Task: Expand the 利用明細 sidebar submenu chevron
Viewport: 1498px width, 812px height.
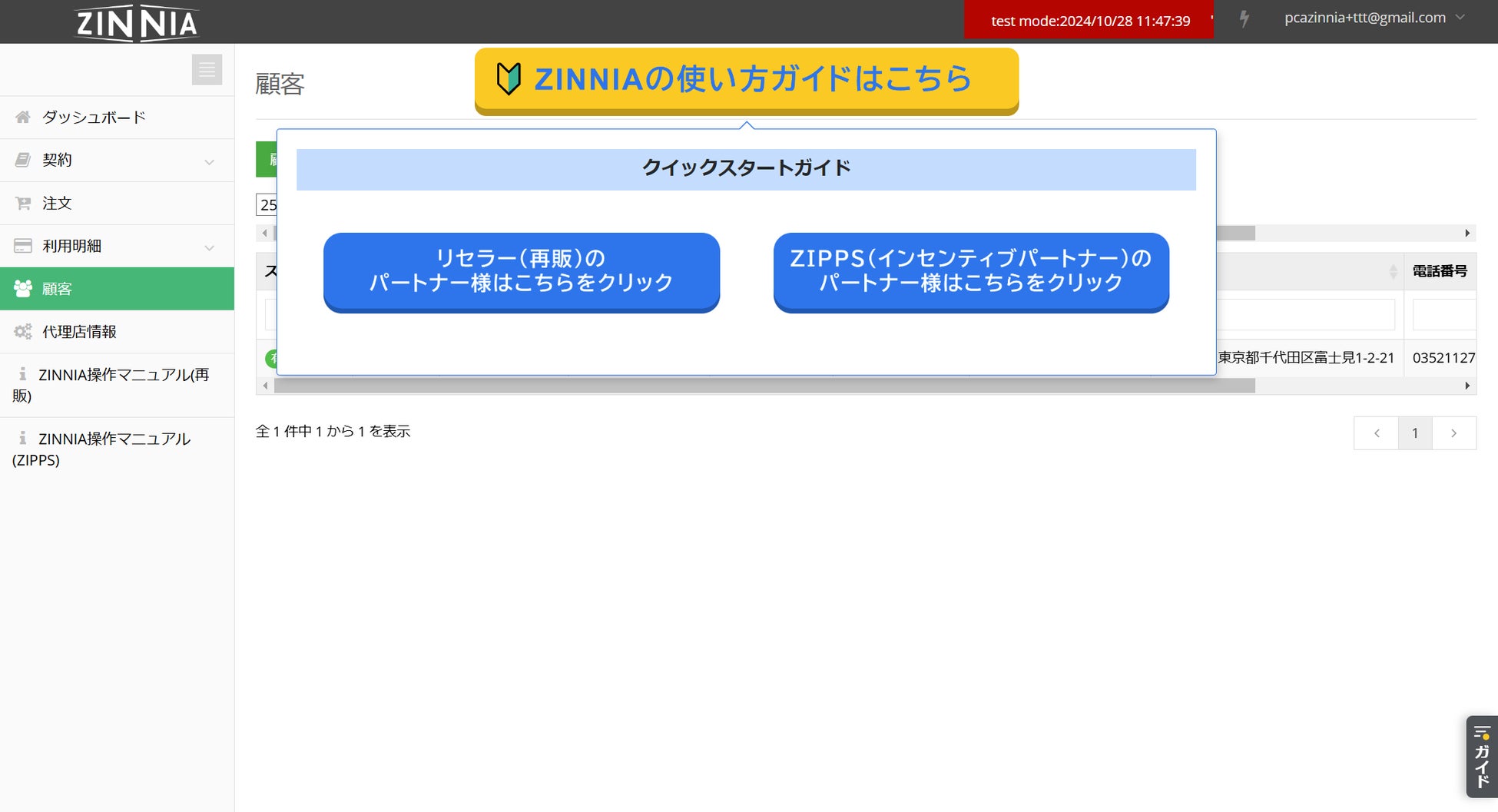Action: point(209,247)
